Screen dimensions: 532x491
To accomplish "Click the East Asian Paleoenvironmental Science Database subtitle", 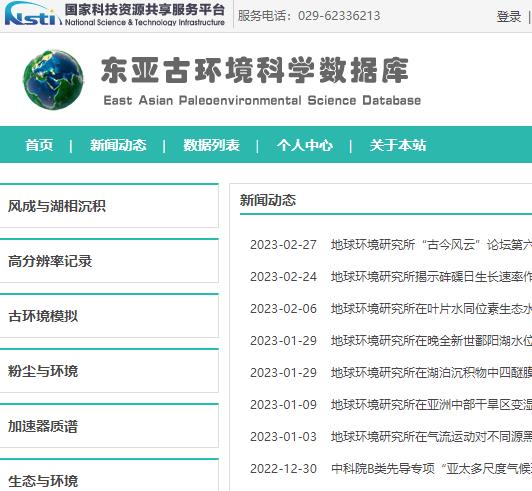I will click(262, 100).
